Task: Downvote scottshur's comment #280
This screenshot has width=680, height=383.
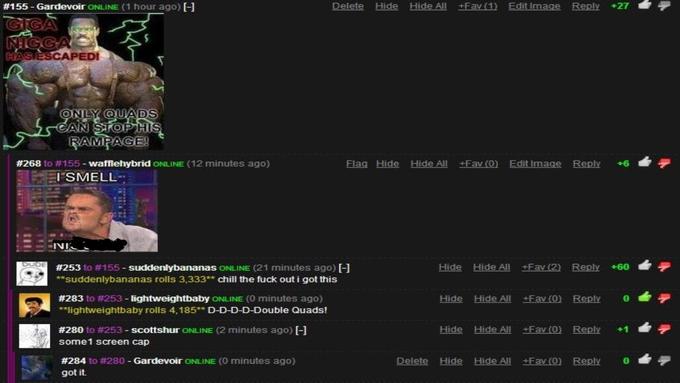Action: (x=664, y=329)
